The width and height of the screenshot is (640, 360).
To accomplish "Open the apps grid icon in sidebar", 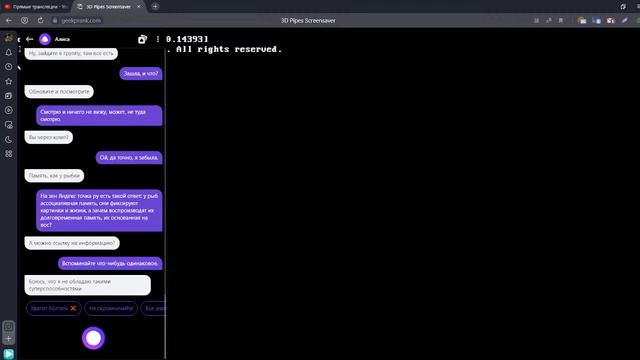I will (9, 154).
